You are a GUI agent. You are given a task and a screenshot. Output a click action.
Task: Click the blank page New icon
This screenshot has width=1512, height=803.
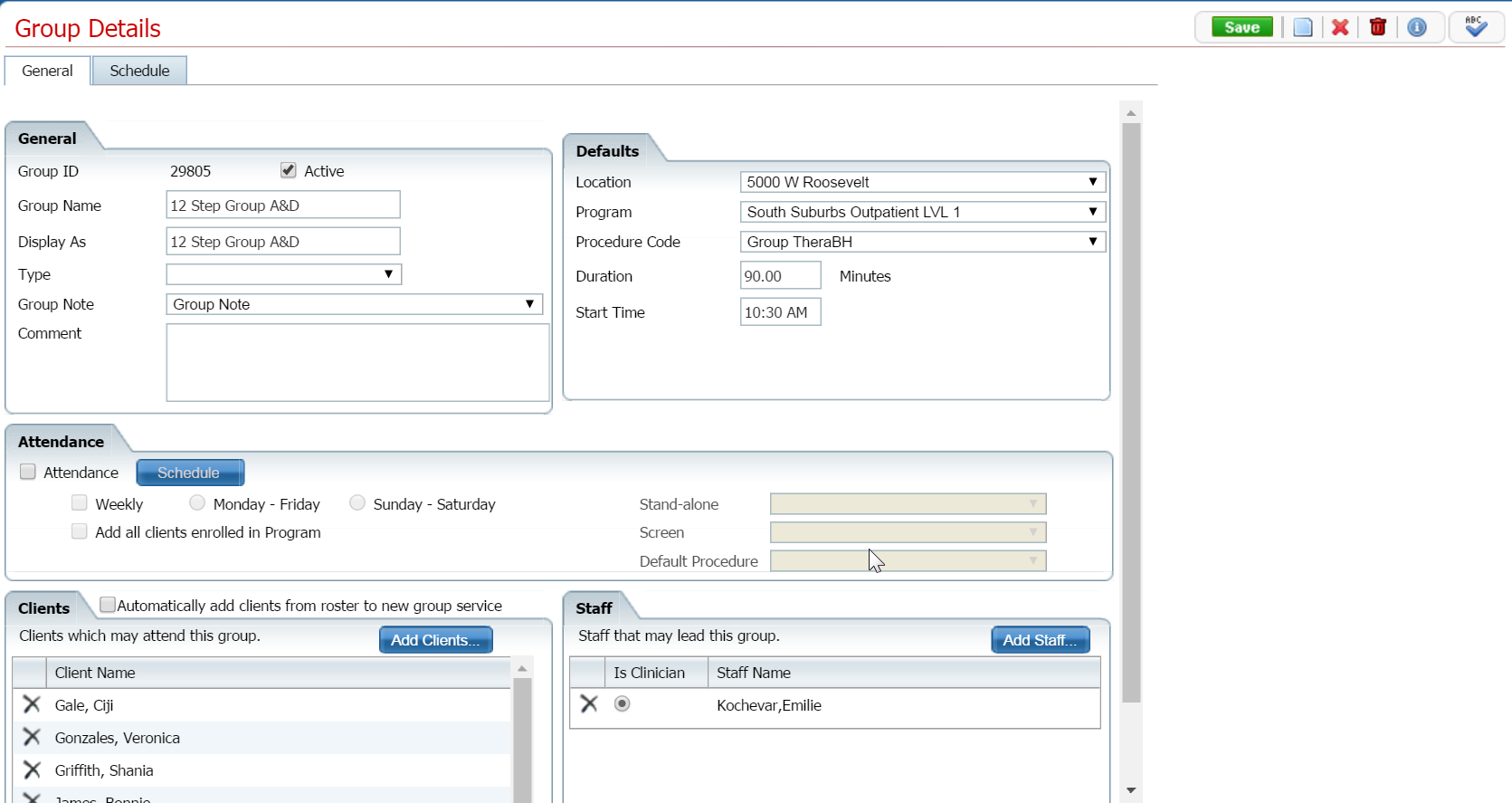click(x=1302, y=27)
